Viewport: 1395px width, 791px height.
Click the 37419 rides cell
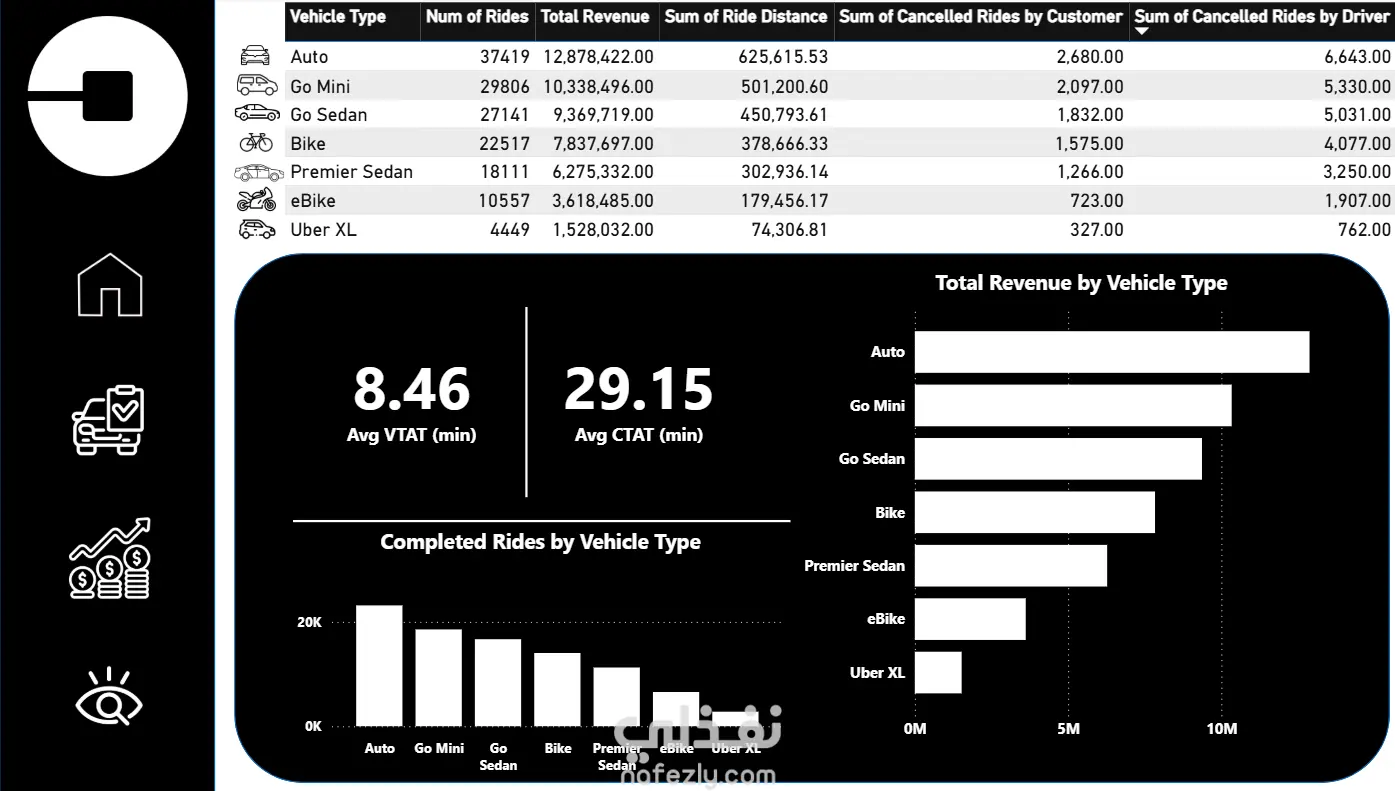click(504, 57)
